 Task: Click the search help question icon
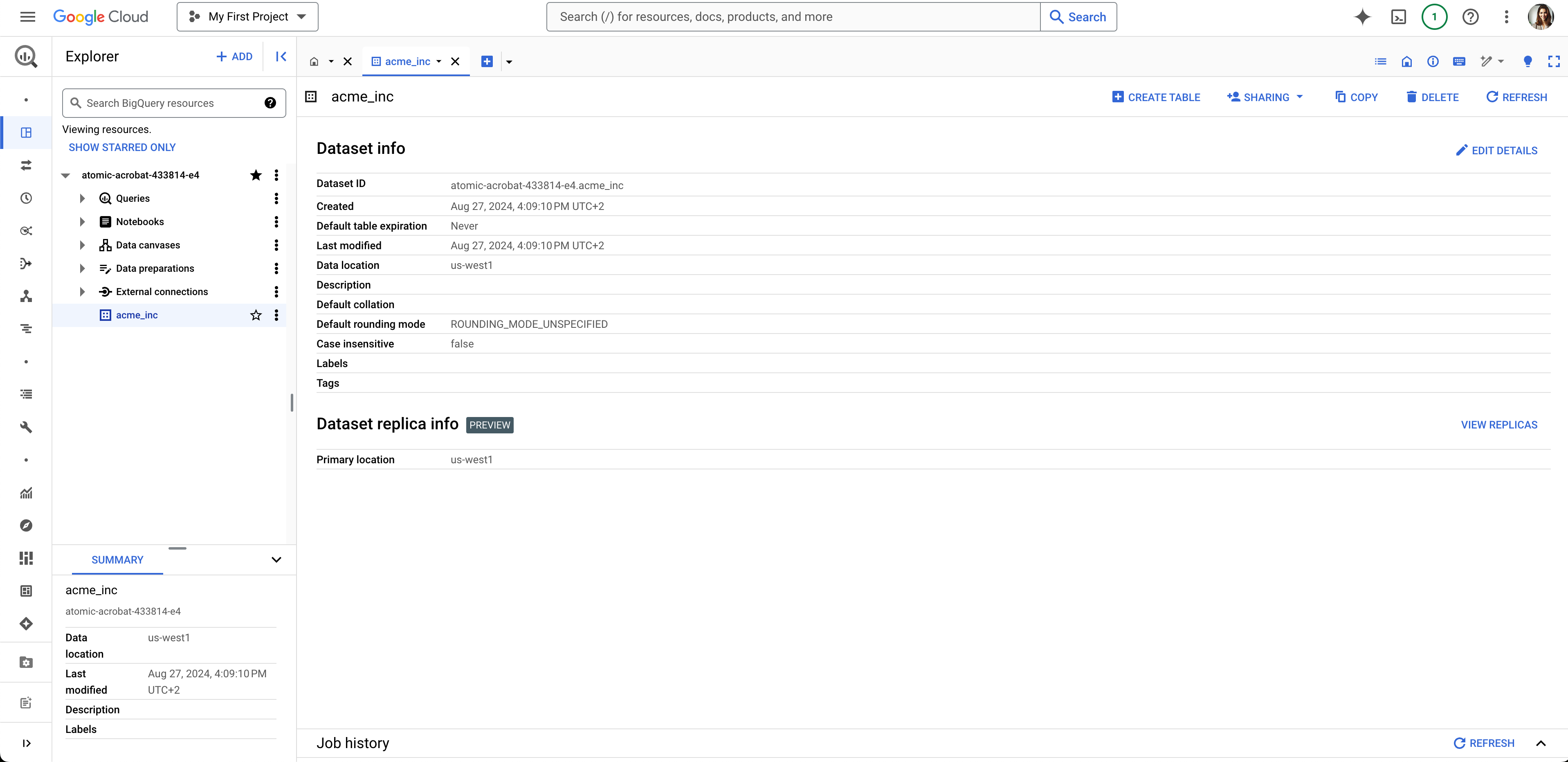270,103
